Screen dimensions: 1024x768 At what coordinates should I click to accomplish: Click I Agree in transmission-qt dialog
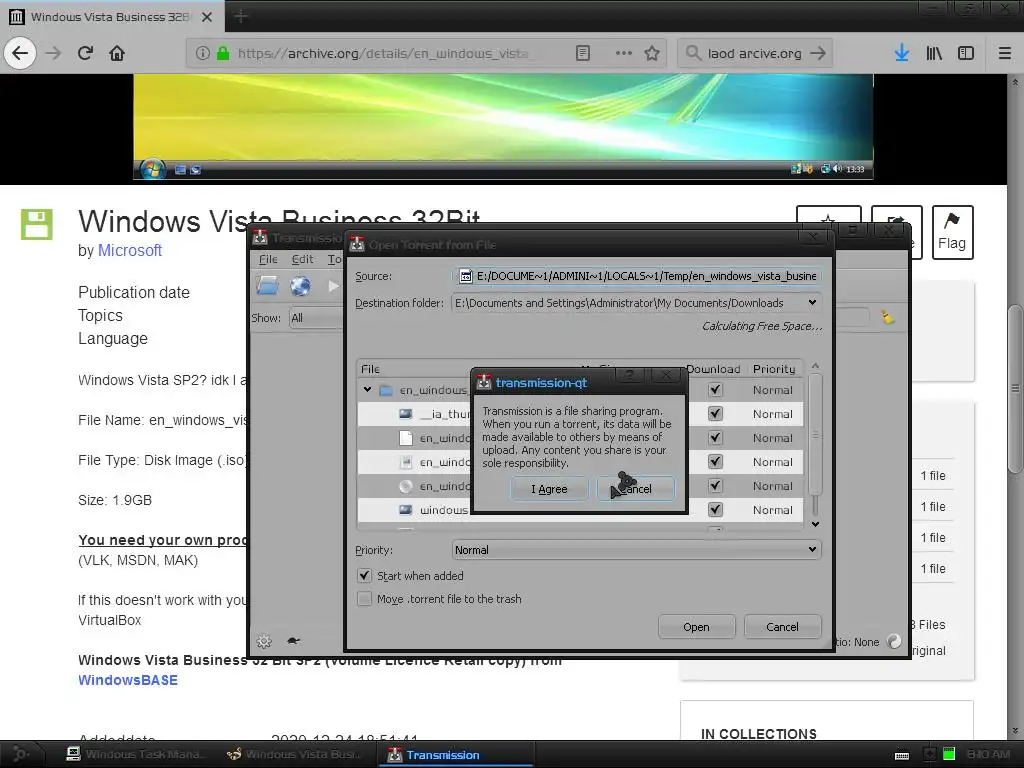(x=549, y=489)
